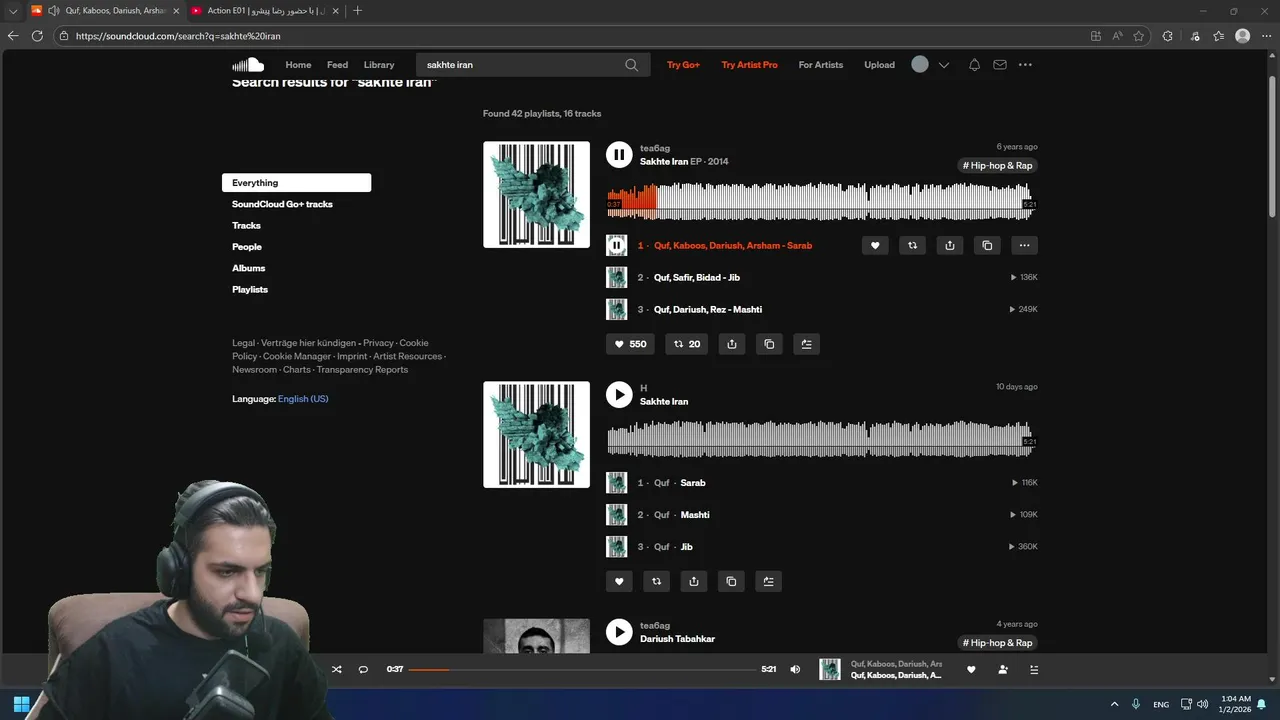Copy link icon in Sarab track row

(x=987, y=245)
